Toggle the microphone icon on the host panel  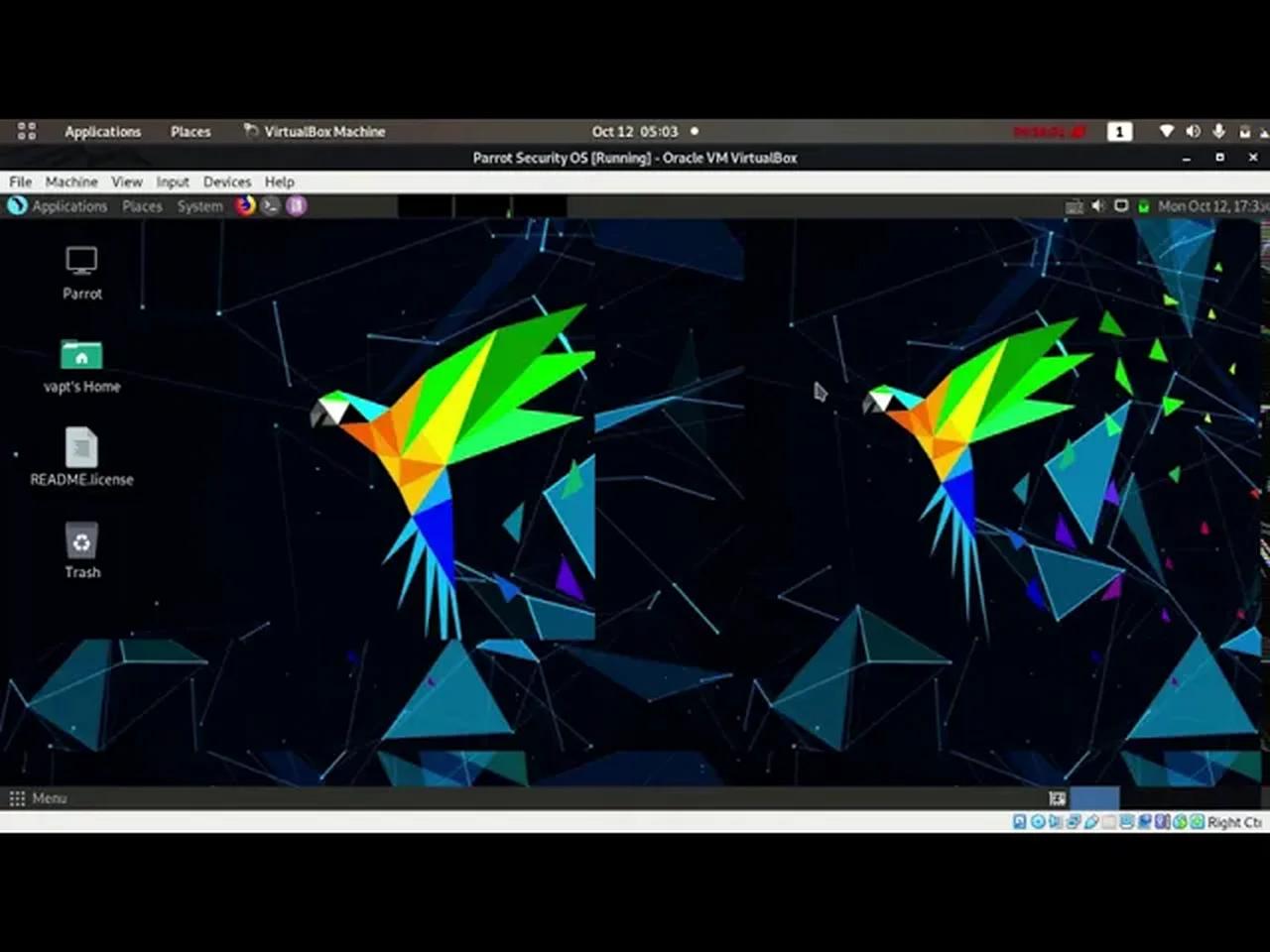coord(1218,131)
